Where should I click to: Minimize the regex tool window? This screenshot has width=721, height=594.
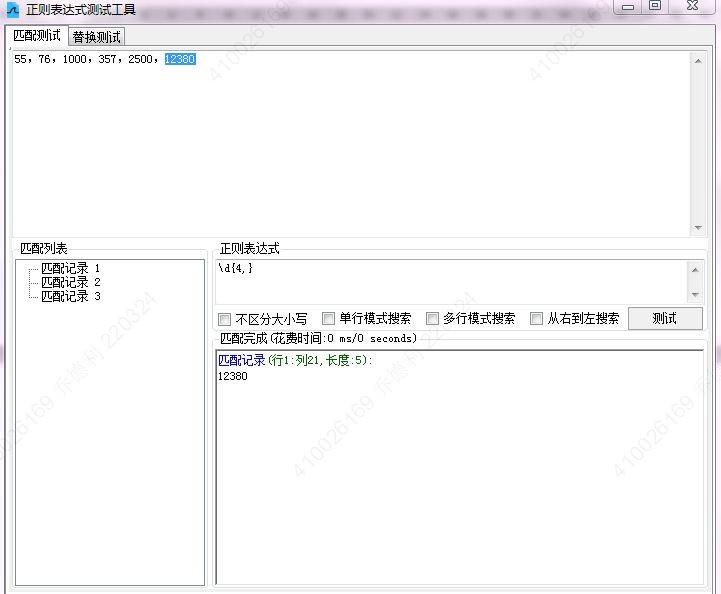(x=628, y=6)
